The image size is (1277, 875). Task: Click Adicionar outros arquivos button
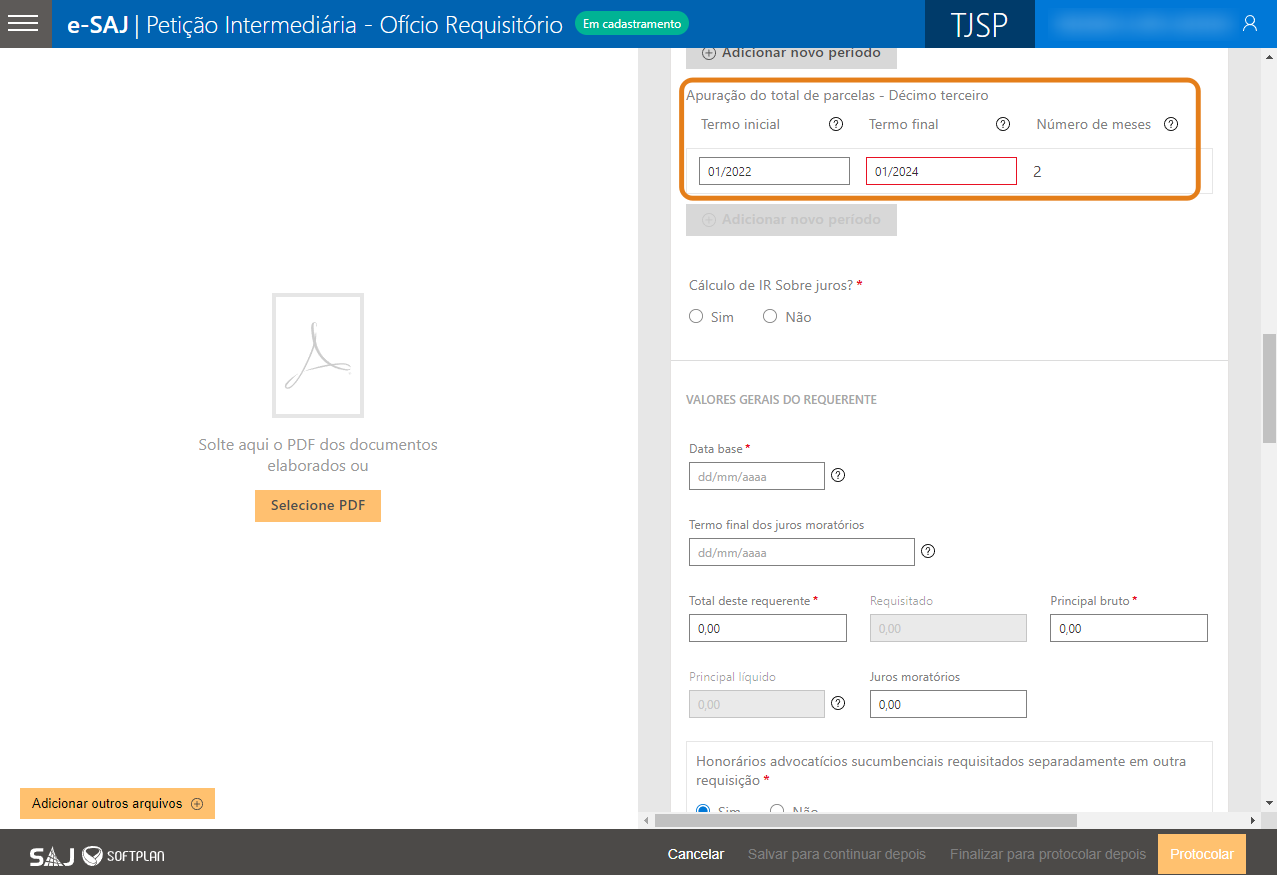tap(117, 804)
